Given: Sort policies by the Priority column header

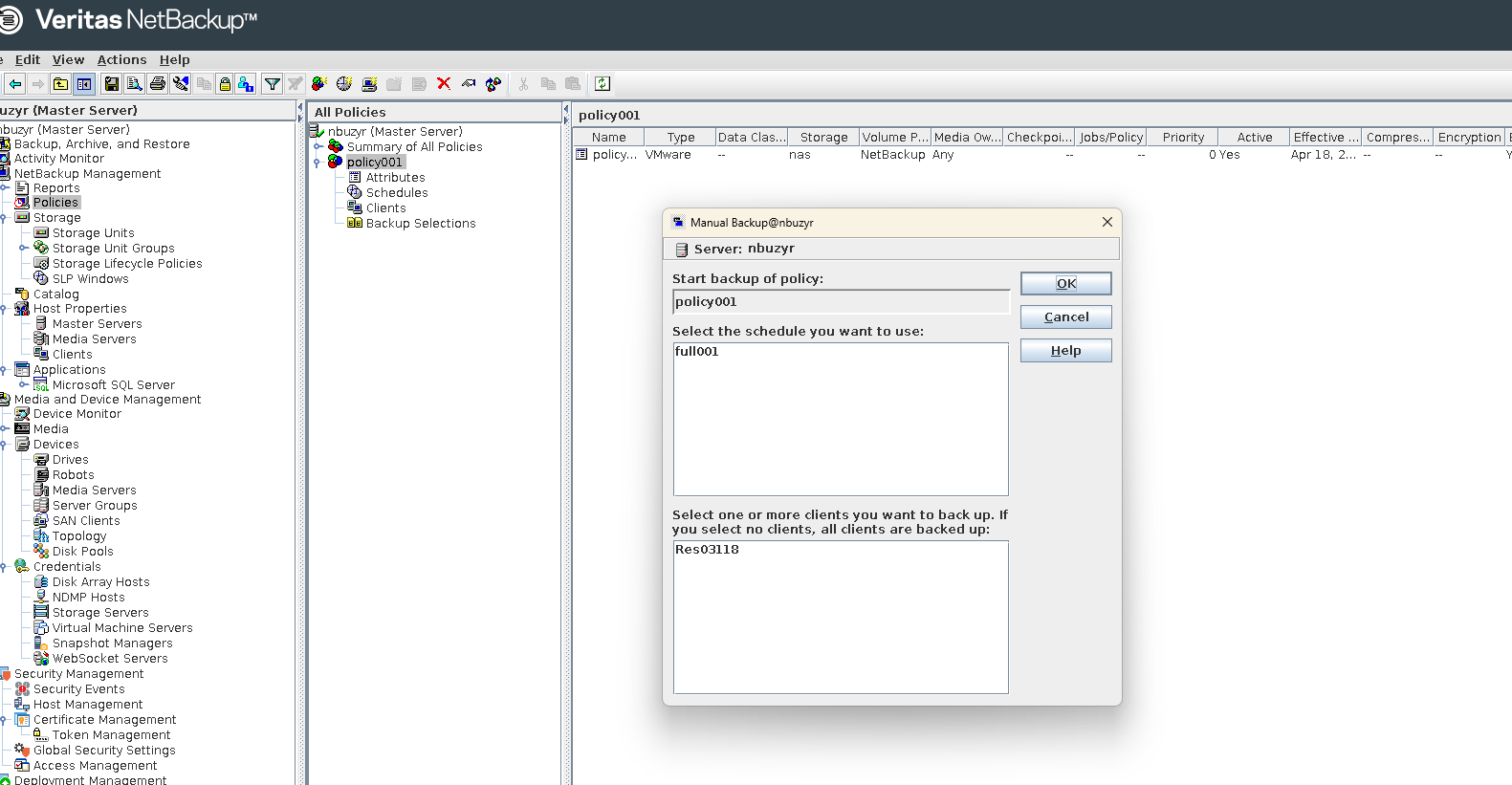Looking at the screenshot, I should click(x=1183, y=137).
